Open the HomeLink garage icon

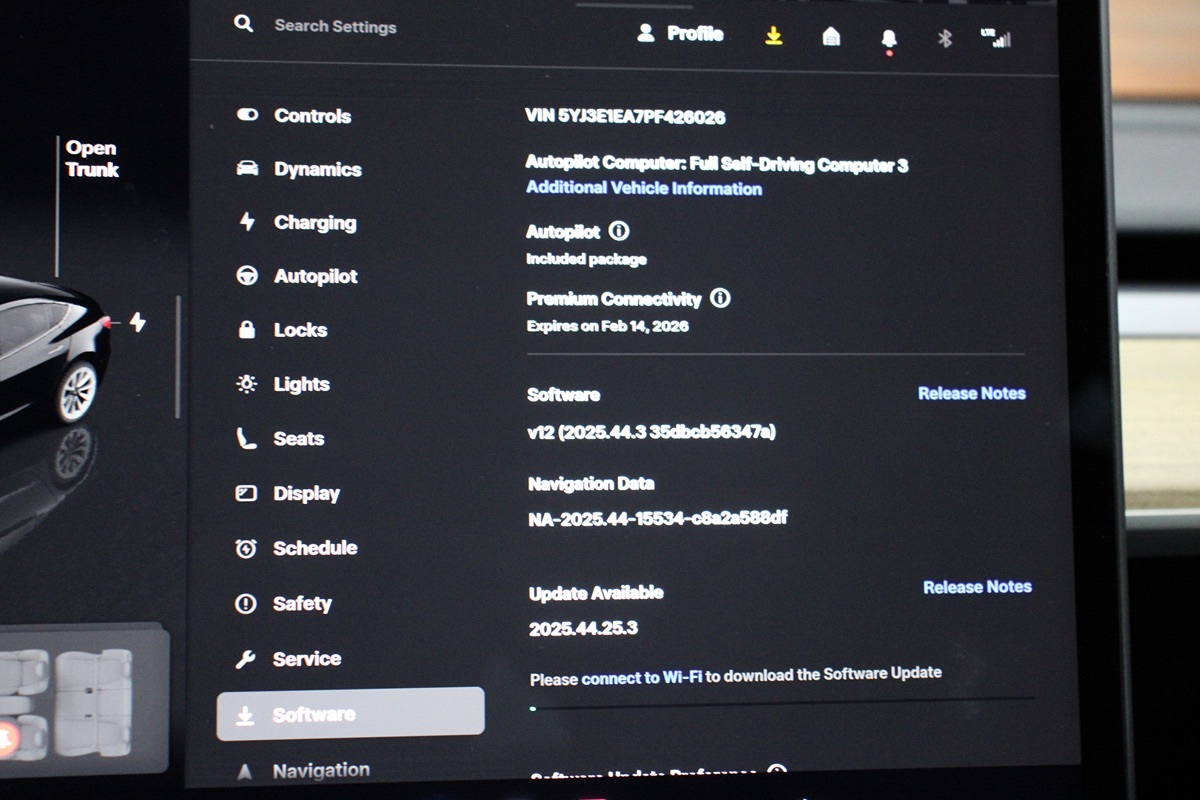point(831,37)
